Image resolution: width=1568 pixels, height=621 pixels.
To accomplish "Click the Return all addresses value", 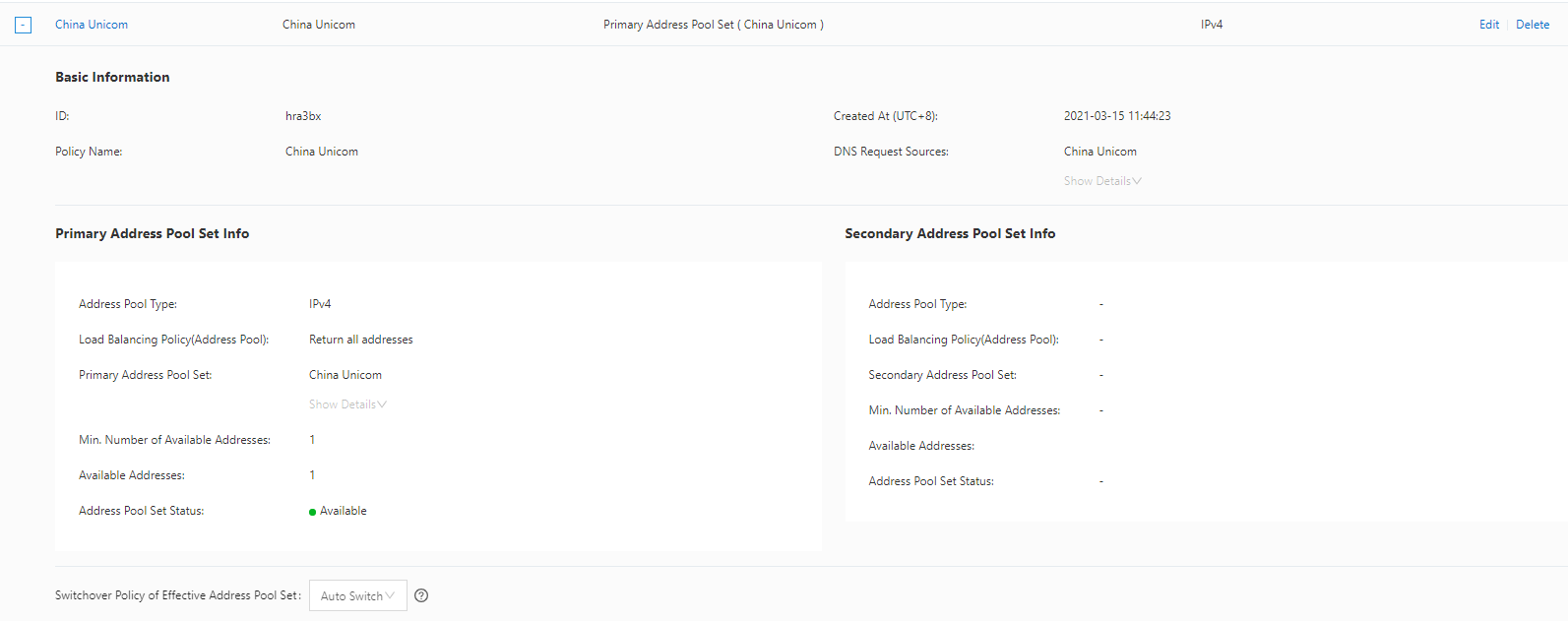I will (361, 340).
